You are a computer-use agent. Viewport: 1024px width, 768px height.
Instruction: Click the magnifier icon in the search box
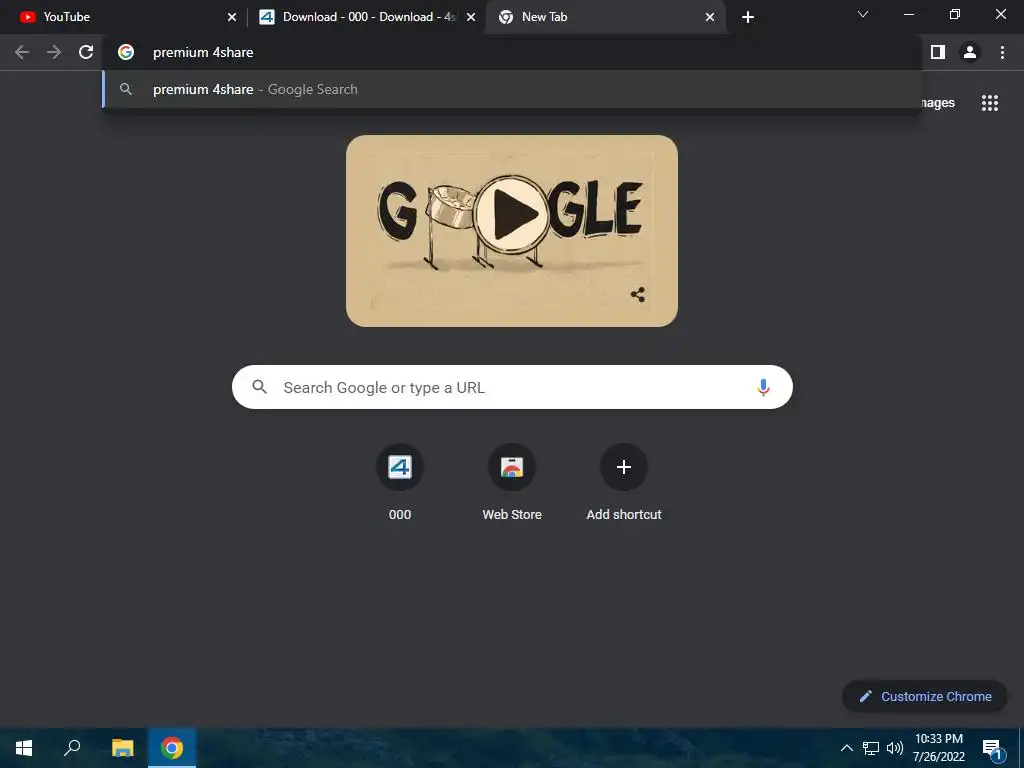point(260,387)
